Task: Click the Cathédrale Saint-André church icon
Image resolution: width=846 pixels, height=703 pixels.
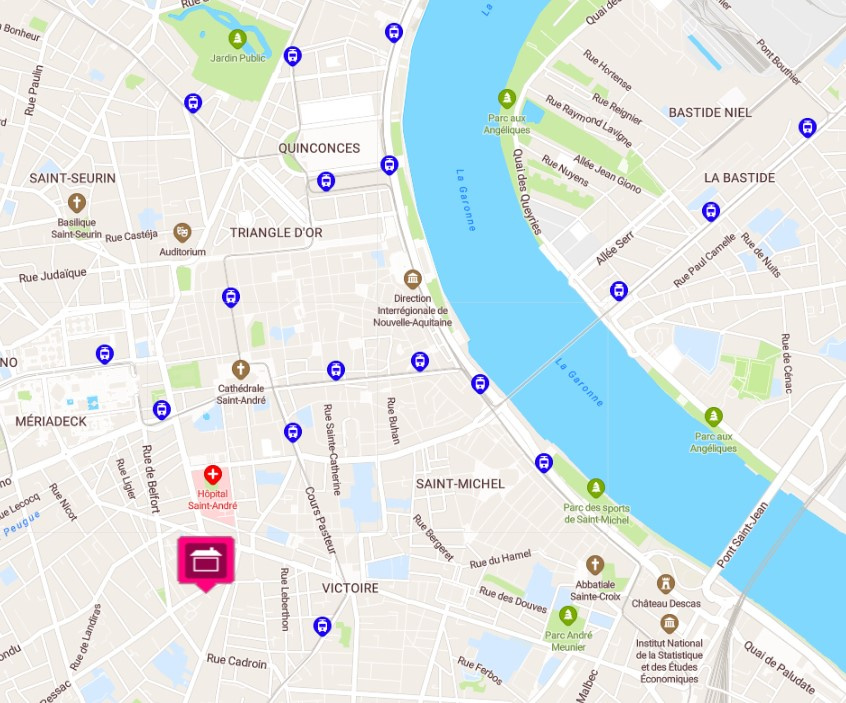Action: coord(241,370)
